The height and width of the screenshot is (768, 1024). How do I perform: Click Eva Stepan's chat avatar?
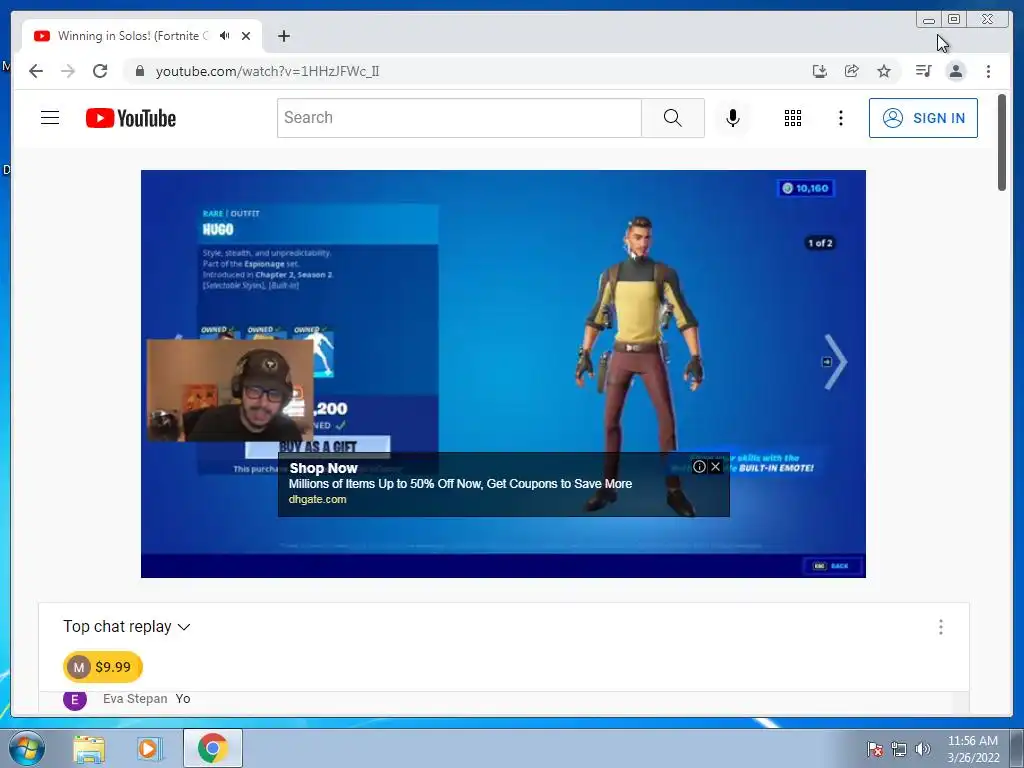click(x=75, y=699)
